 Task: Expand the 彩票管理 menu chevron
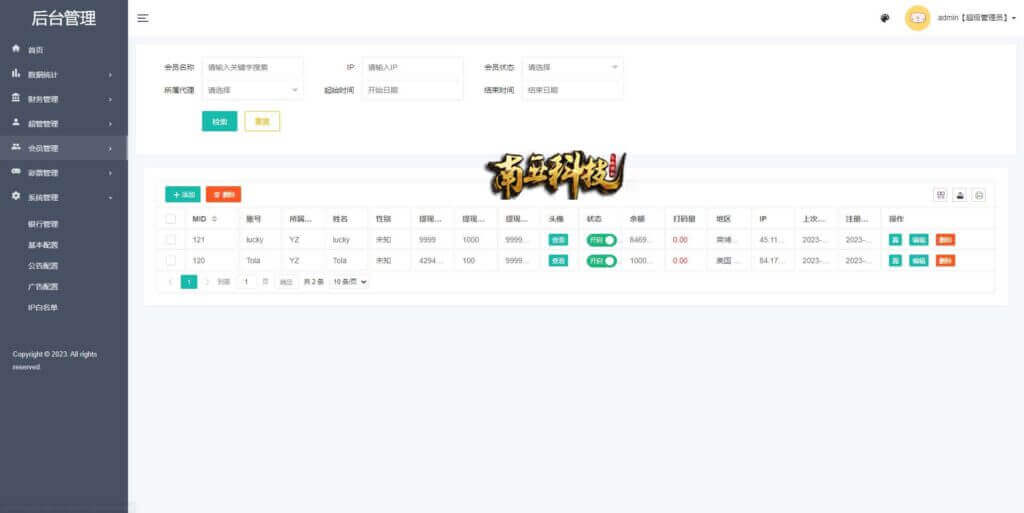[x=110, y=173]
